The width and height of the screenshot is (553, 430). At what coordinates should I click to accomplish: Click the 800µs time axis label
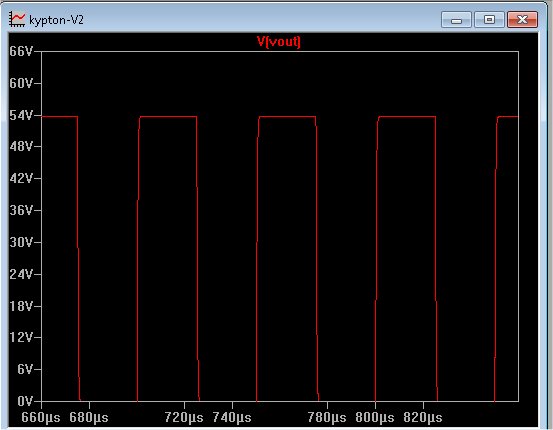click(375, 418)
